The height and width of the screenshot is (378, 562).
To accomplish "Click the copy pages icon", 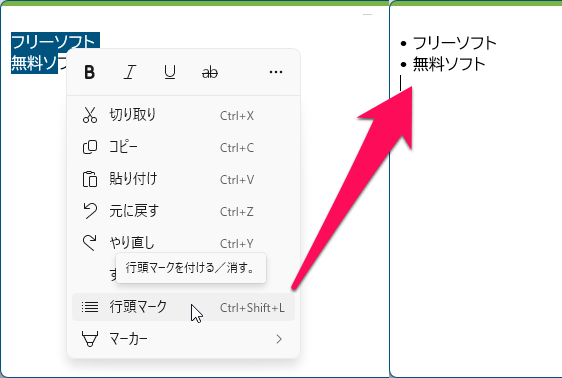I will (90, 147).
